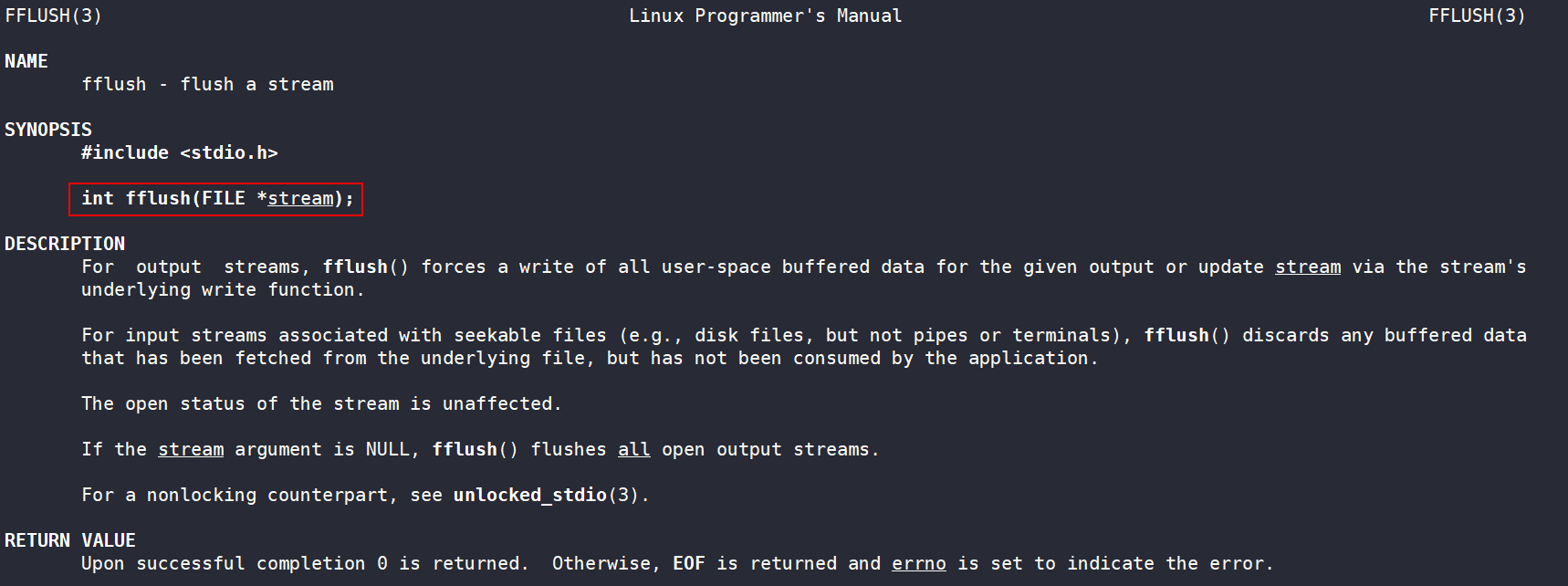Click underlined stream in the NULL argument sentence
Screen dimensions: 1568x586
(191, 449)
